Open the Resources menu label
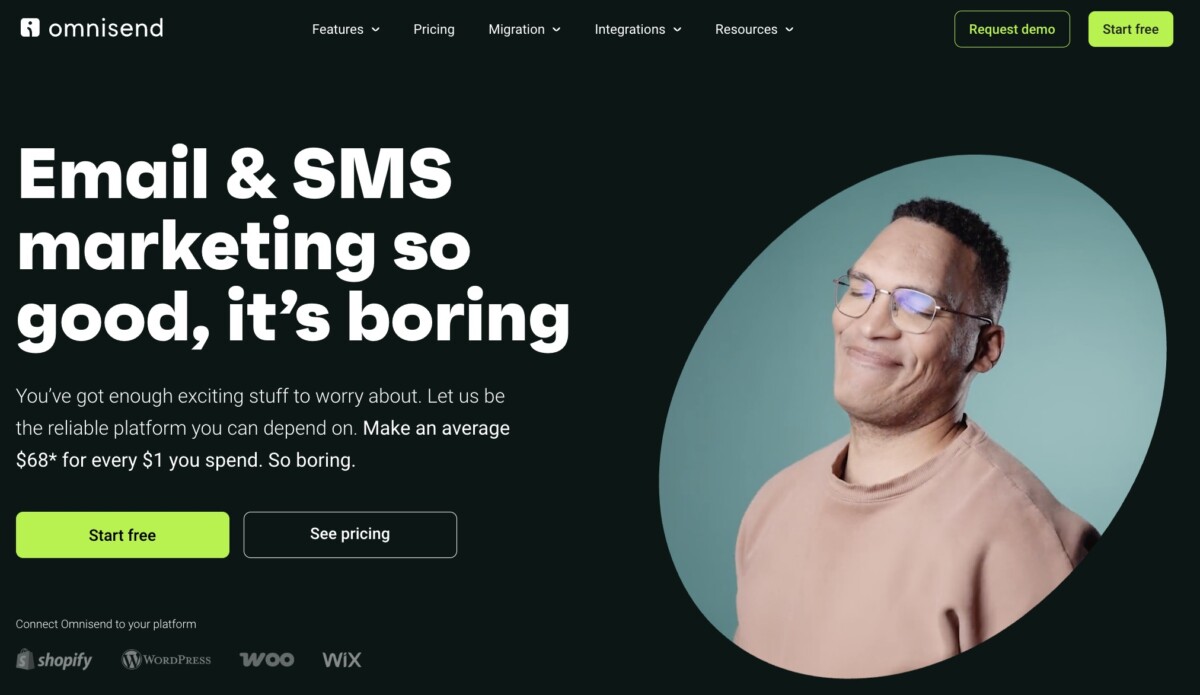Viewport: 1200px width, 695px height. (x=746, y=29)
